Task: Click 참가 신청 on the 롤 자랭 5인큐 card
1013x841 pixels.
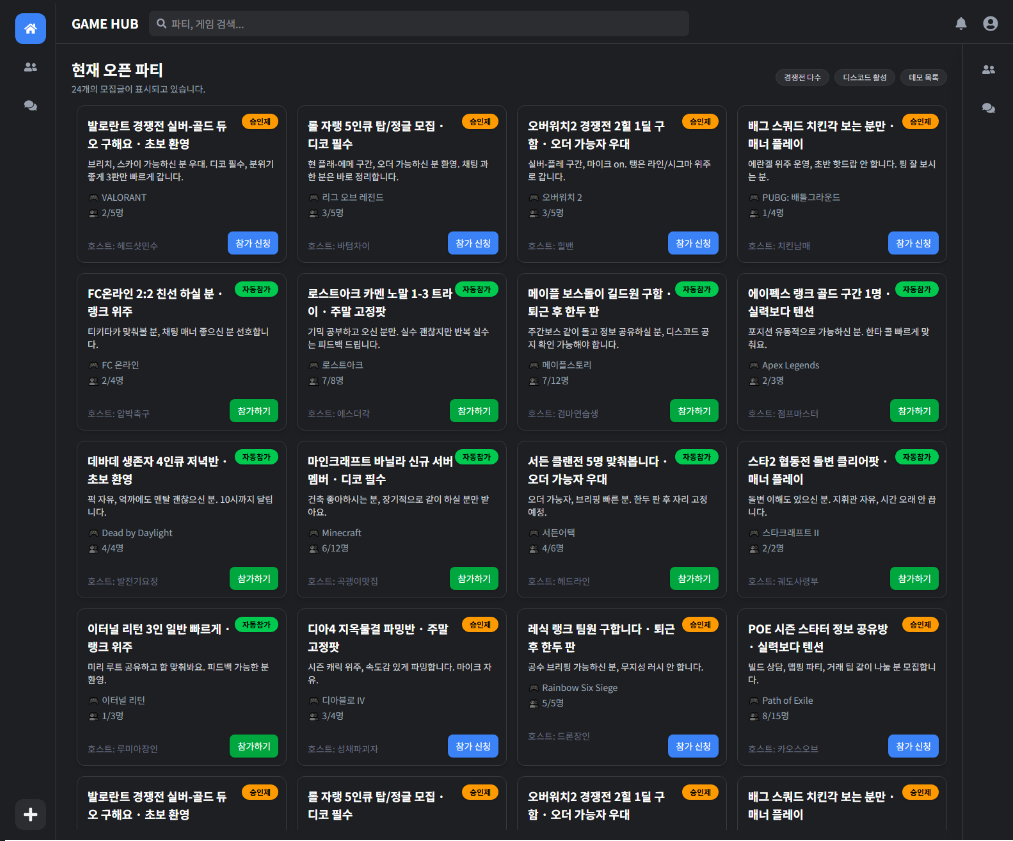Action: (473, 243)
